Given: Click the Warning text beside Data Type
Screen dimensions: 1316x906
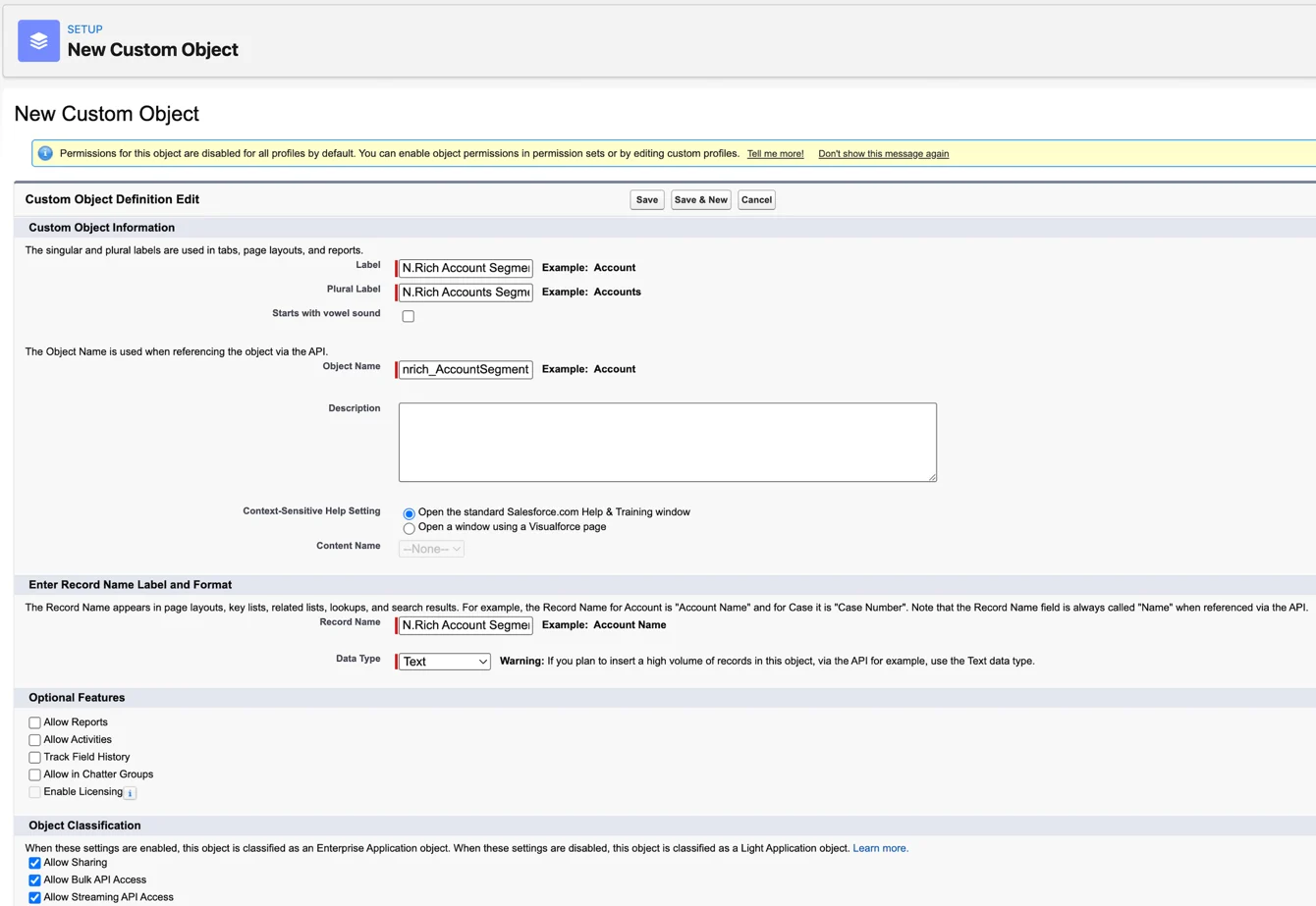Looking at the screenshot, I should point(767,662).
